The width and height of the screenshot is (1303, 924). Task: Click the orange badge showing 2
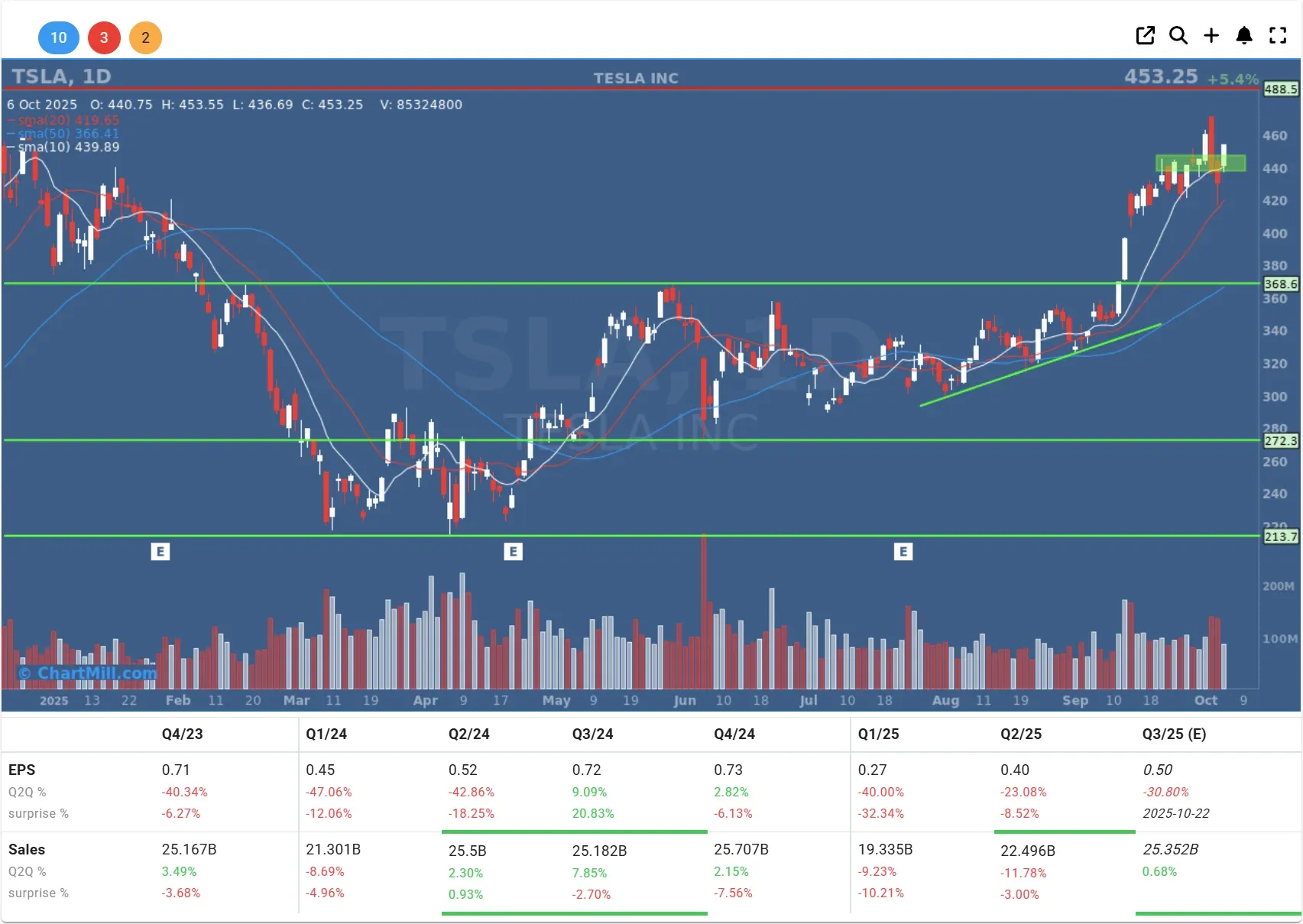(x=145, y=37)
